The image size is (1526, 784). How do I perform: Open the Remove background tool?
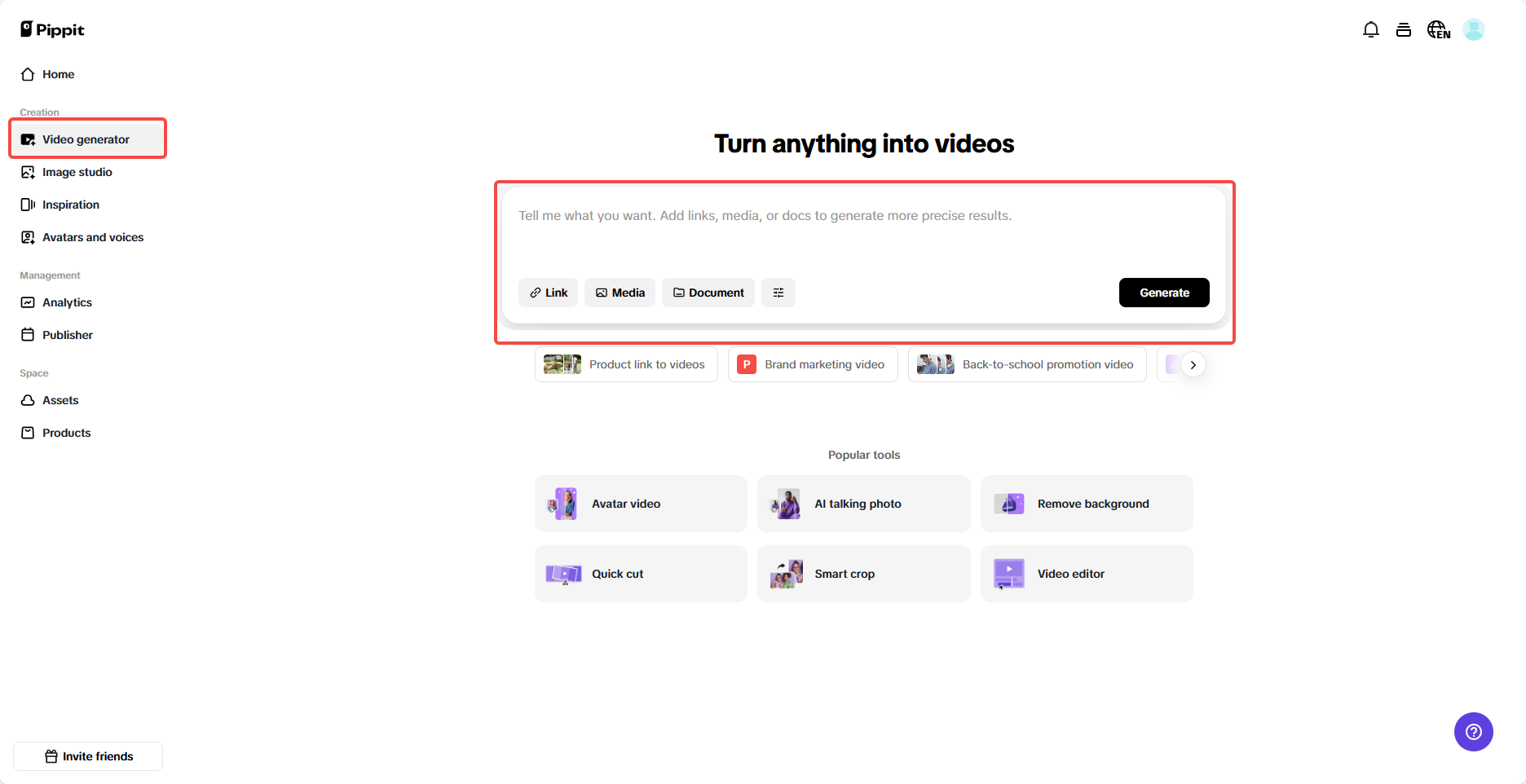click(1087, 503)
